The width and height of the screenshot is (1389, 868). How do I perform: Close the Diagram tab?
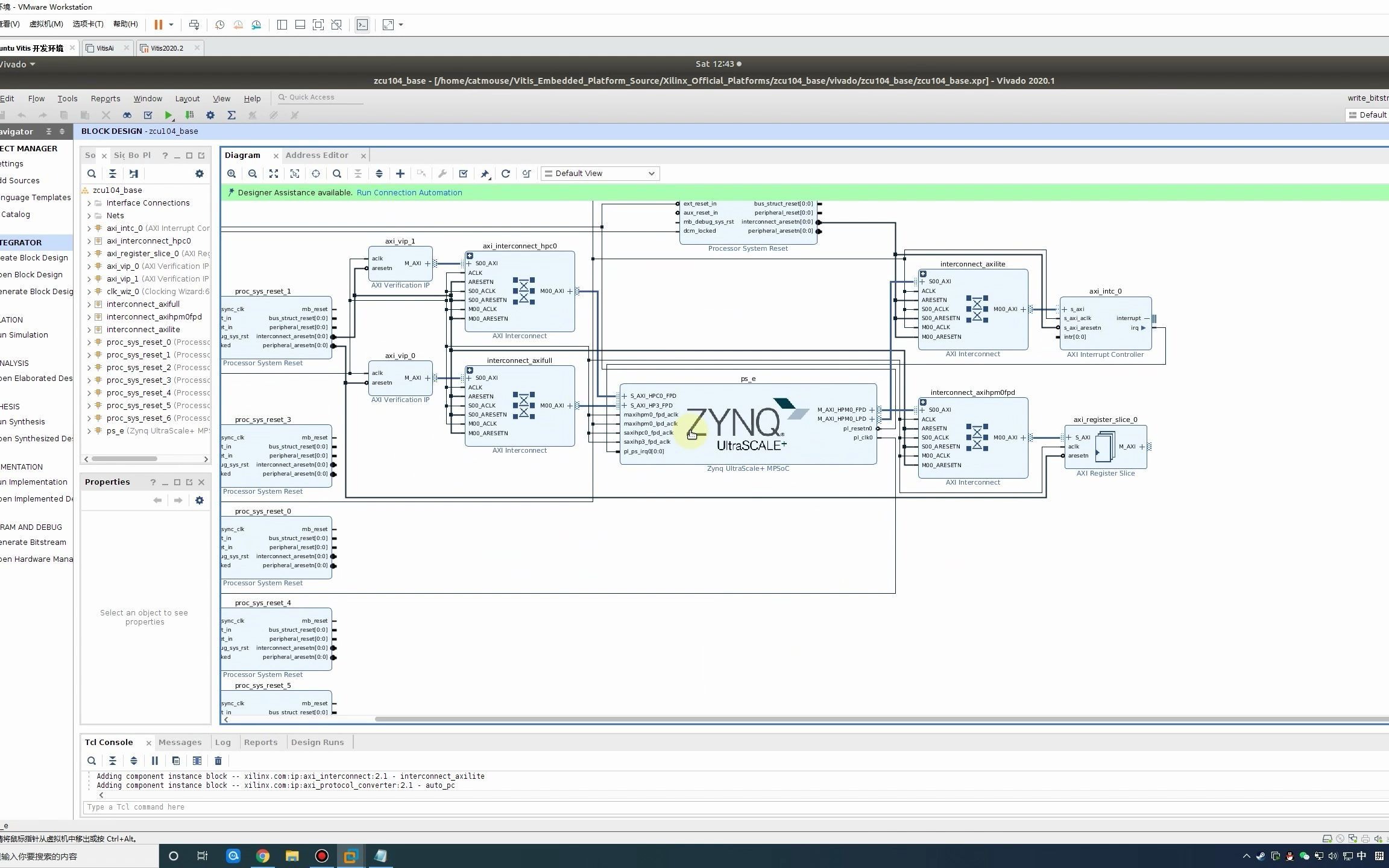(276, 156)
